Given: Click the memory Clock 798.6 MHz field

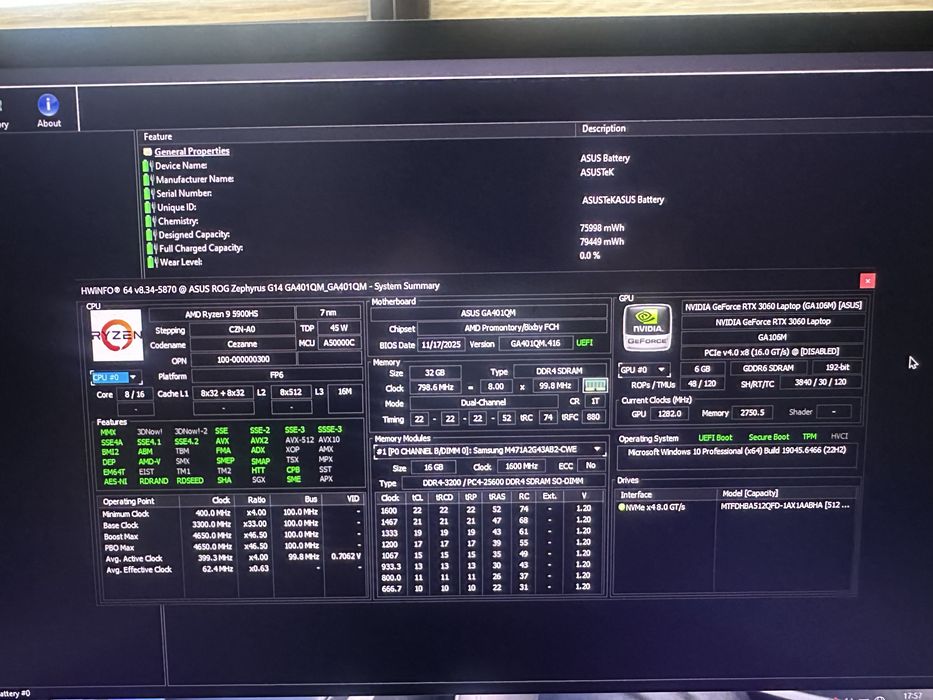Looking at the screenshot, I should tap(435, 387).
